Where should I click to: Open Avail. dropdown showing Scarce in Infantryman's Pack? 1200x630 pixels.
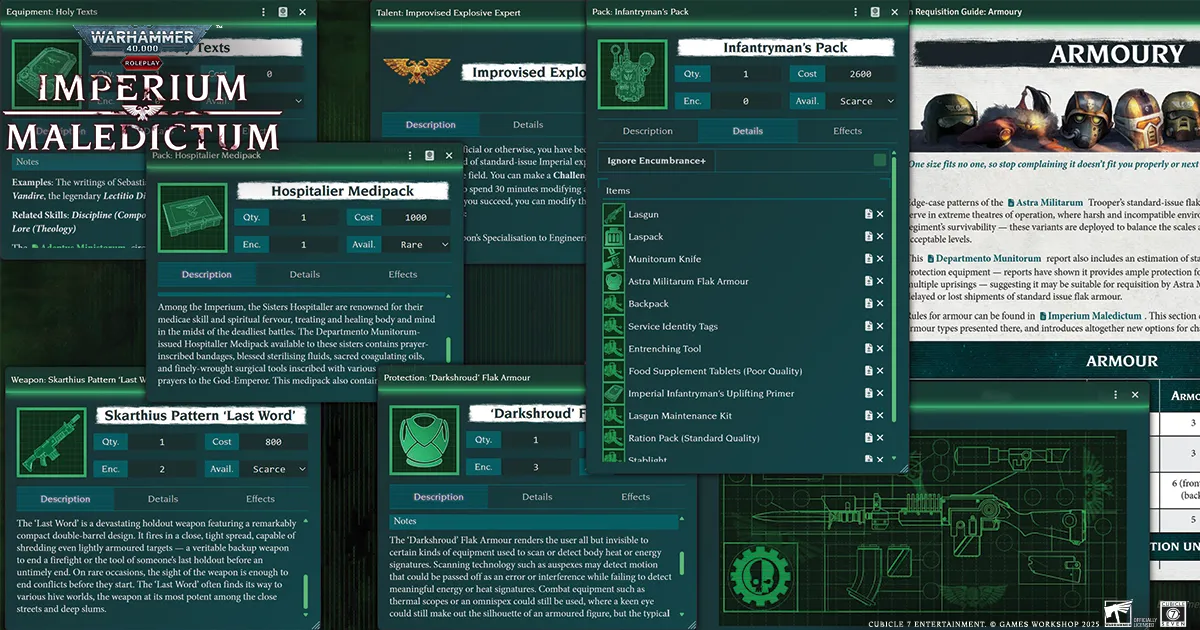[x=863, y=101]
